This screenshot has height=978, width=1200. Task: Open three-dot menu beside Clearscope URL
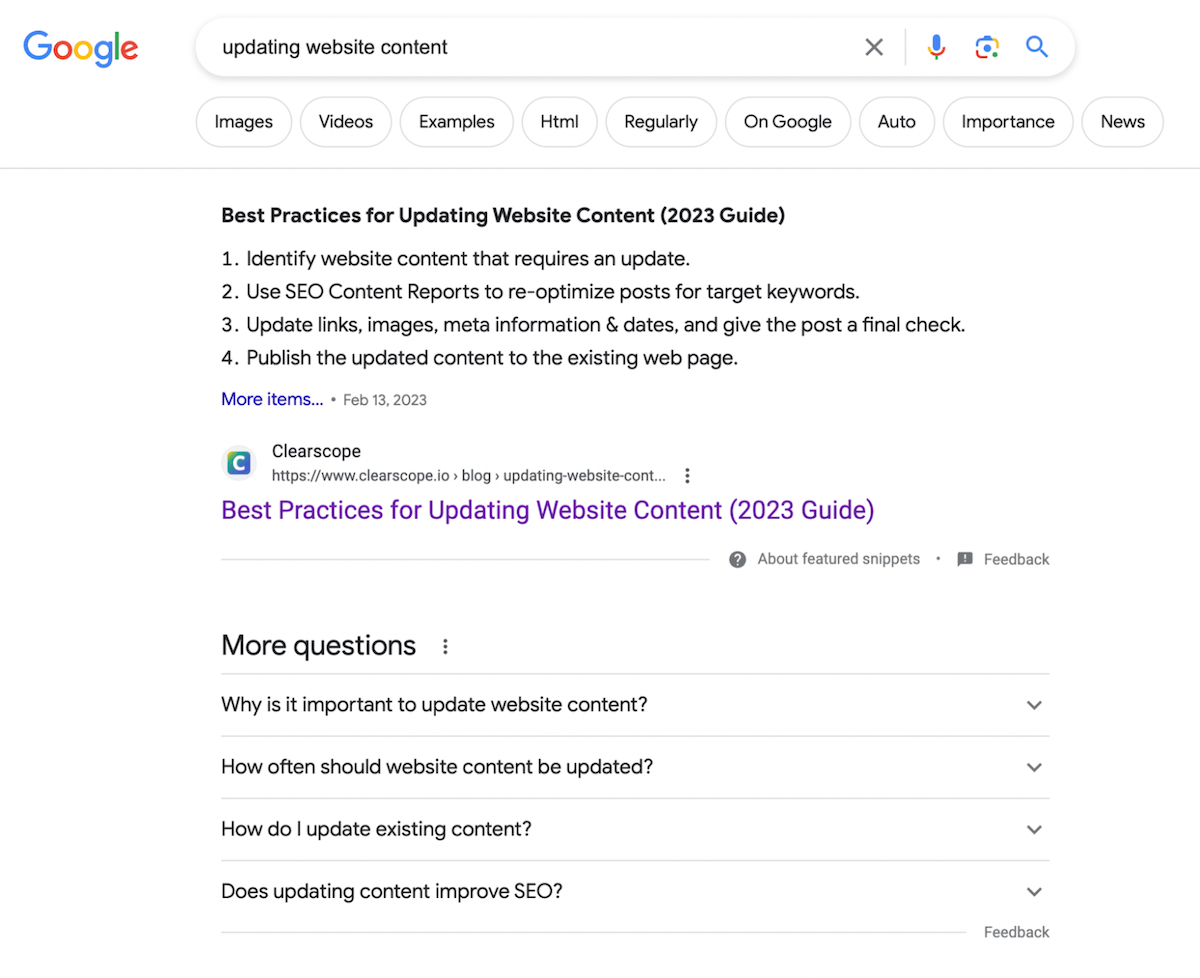pos(687,476)
